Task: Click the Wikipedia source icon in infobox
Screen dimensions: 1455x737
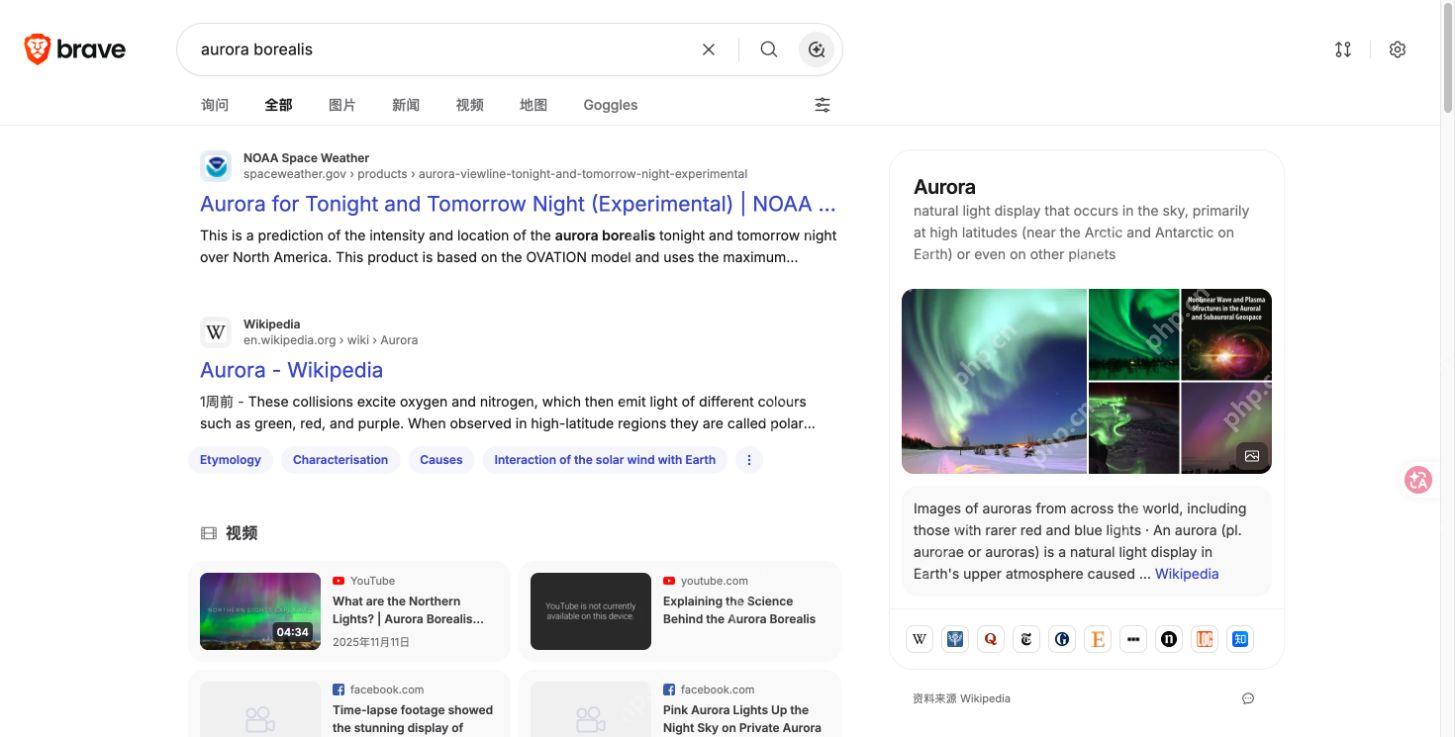Action: click(919, 639)
